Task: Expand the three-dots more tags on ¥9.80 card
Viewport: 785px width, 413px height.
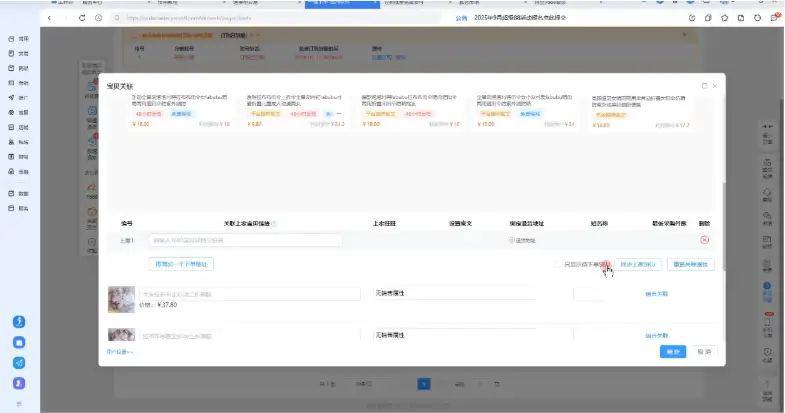Action: (339, 114)
